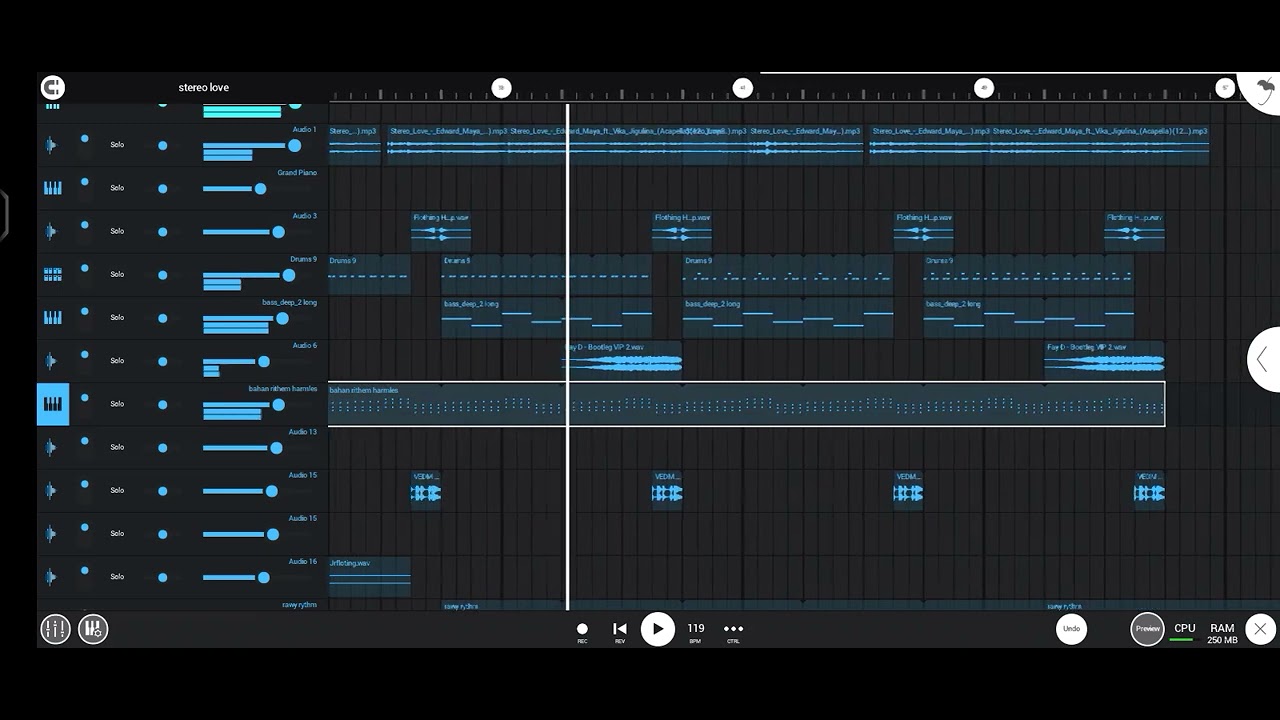
Task: Solo the Grand Piano track
Action: click(117, 188)
